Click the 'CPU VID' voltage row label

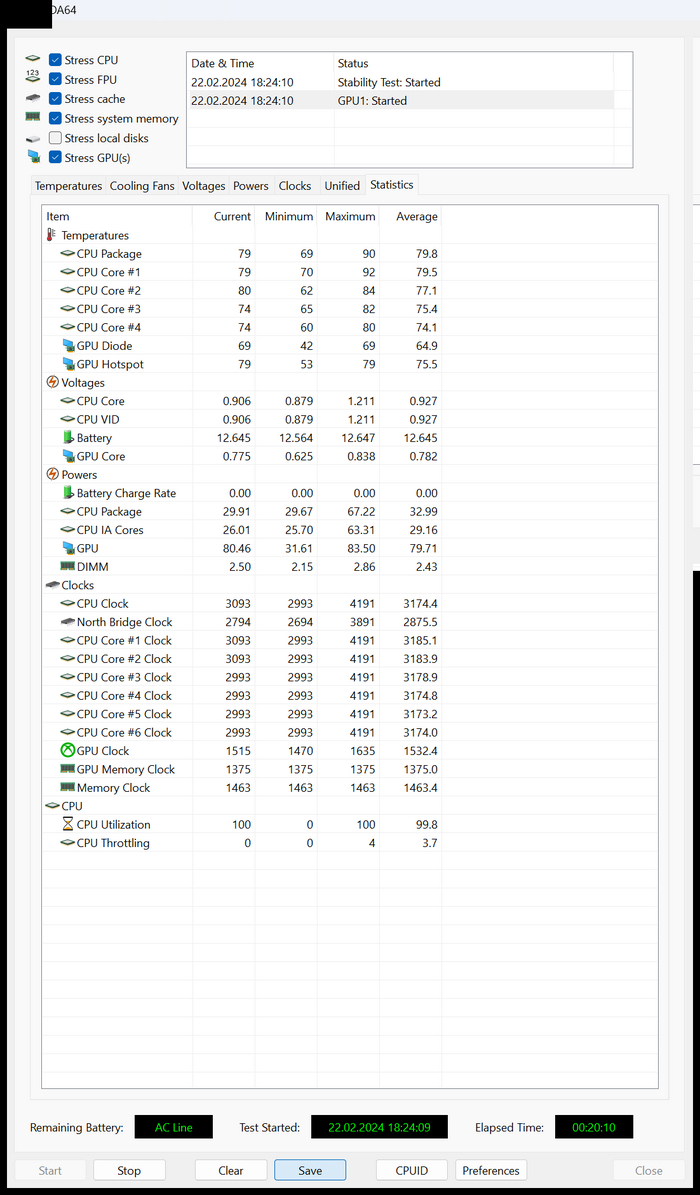(x=99, y=419)
